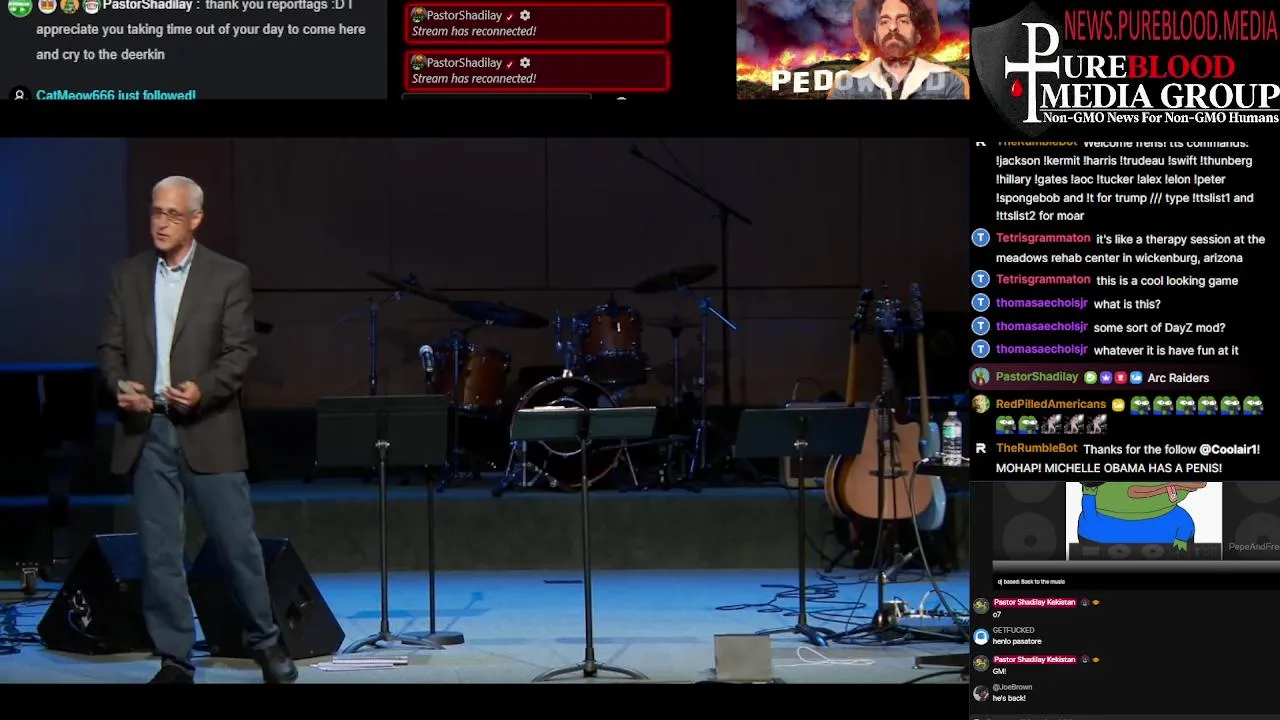The image size is (1280, 720).
Task: Open TheRumbleBot name beside 'Thanks for the follow'
Action: 1037,448
